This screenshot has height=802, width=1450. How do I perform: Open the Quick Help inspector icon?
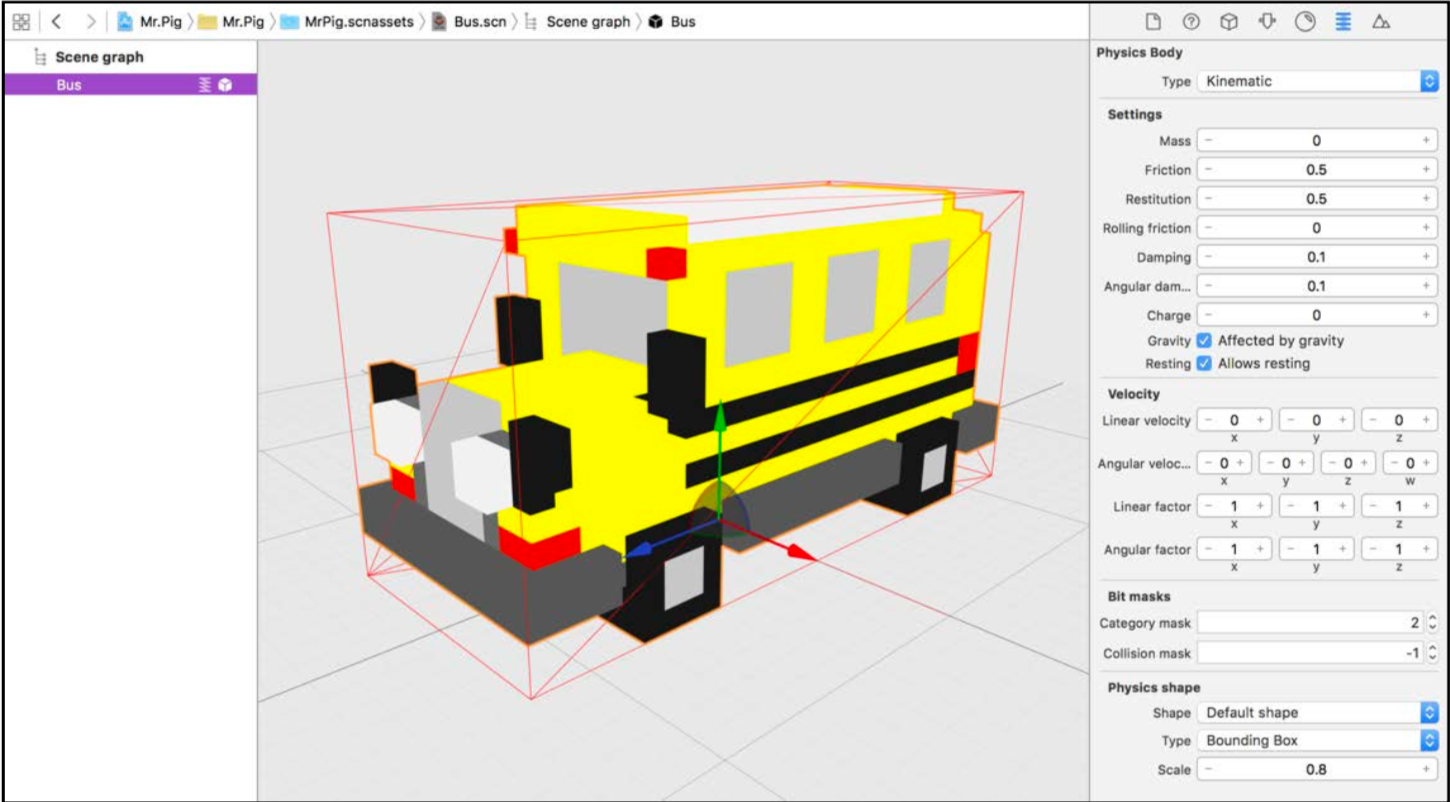(x=1191, y=22)
